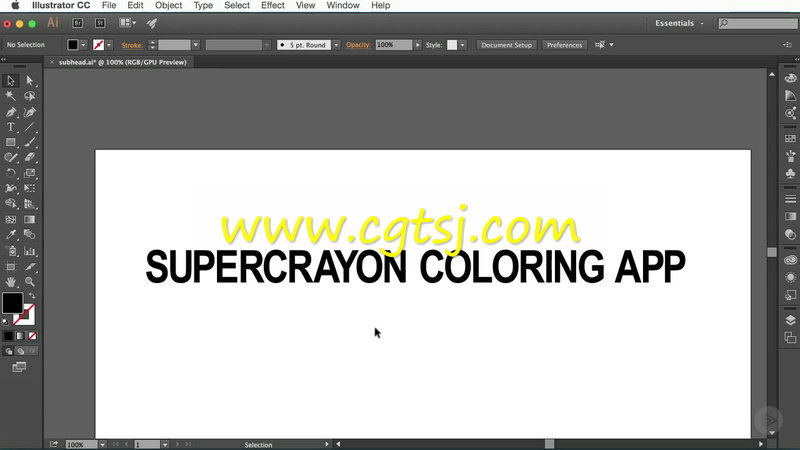Image resolution: width=800 pixels, height=450 pixels.
Task: Open the Artboards panel icon
Action: pyautogui.click(x=790, y=337)
